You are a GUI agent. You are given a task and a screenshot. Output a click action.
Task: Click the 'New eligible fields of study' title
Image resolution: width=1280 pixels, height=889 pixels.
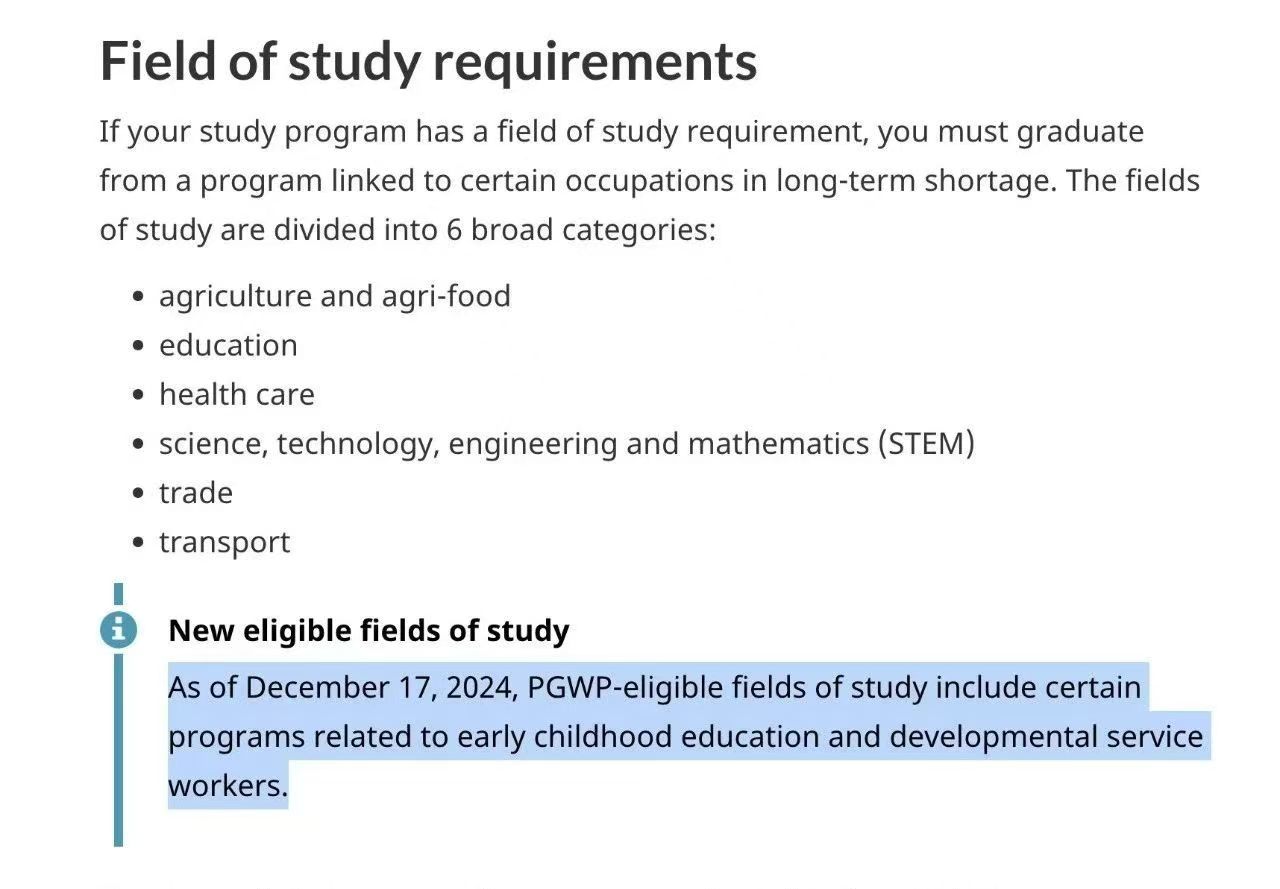[x=369, y=630]
